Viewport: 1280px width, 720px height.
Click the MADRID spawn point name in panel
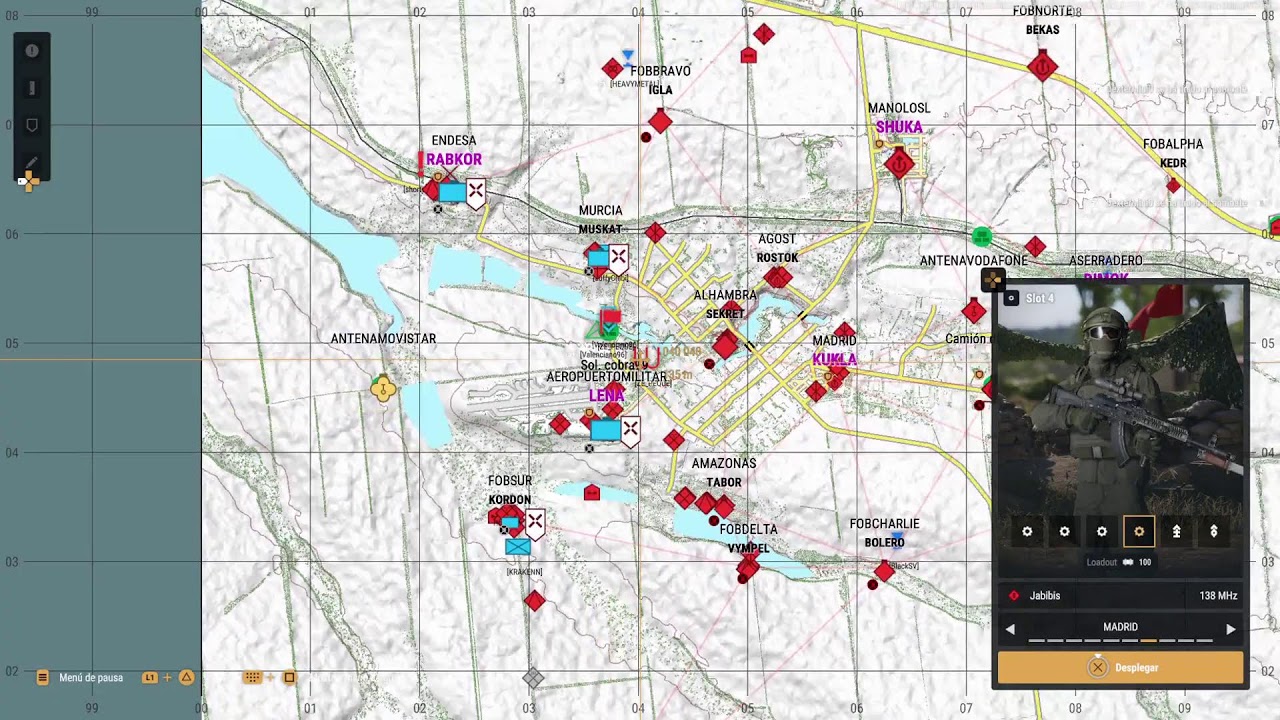pyautogui.click(x=1120, y=627)
